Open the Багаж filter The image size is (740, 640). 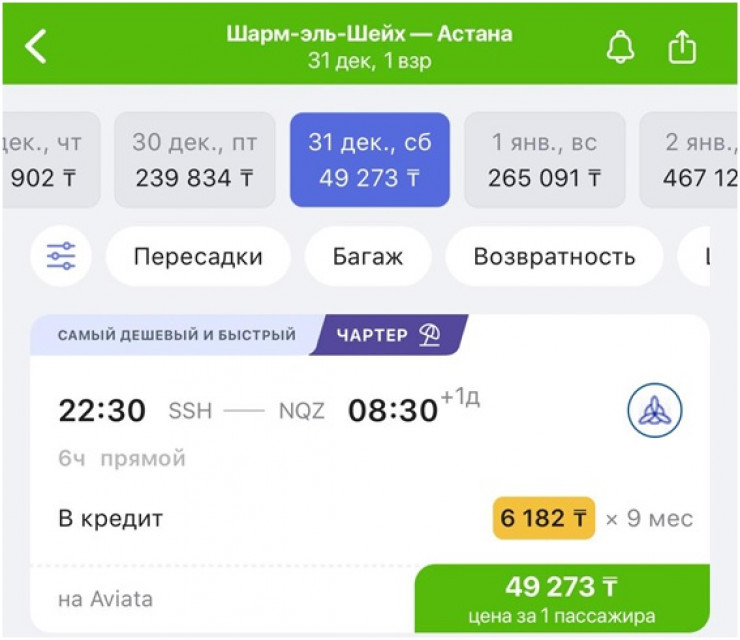pyautogui.click(x=368, y=257)
